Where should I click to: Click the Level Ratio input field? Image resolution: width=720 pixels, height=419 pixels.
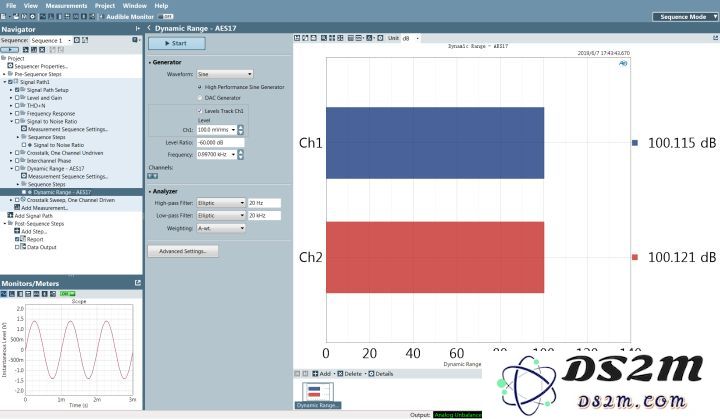(220, 142)
